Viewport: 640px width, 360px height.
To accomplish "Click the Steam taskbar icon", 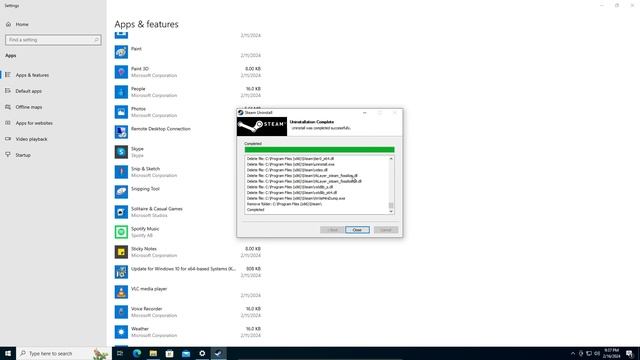I will click(x=218, y=353).
